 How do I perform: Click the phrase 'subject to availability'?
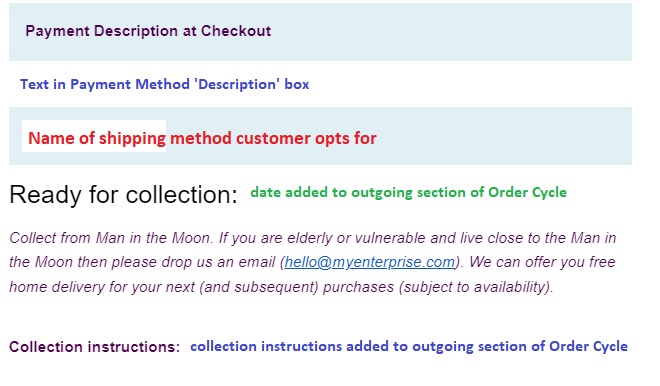click(476, 287)
